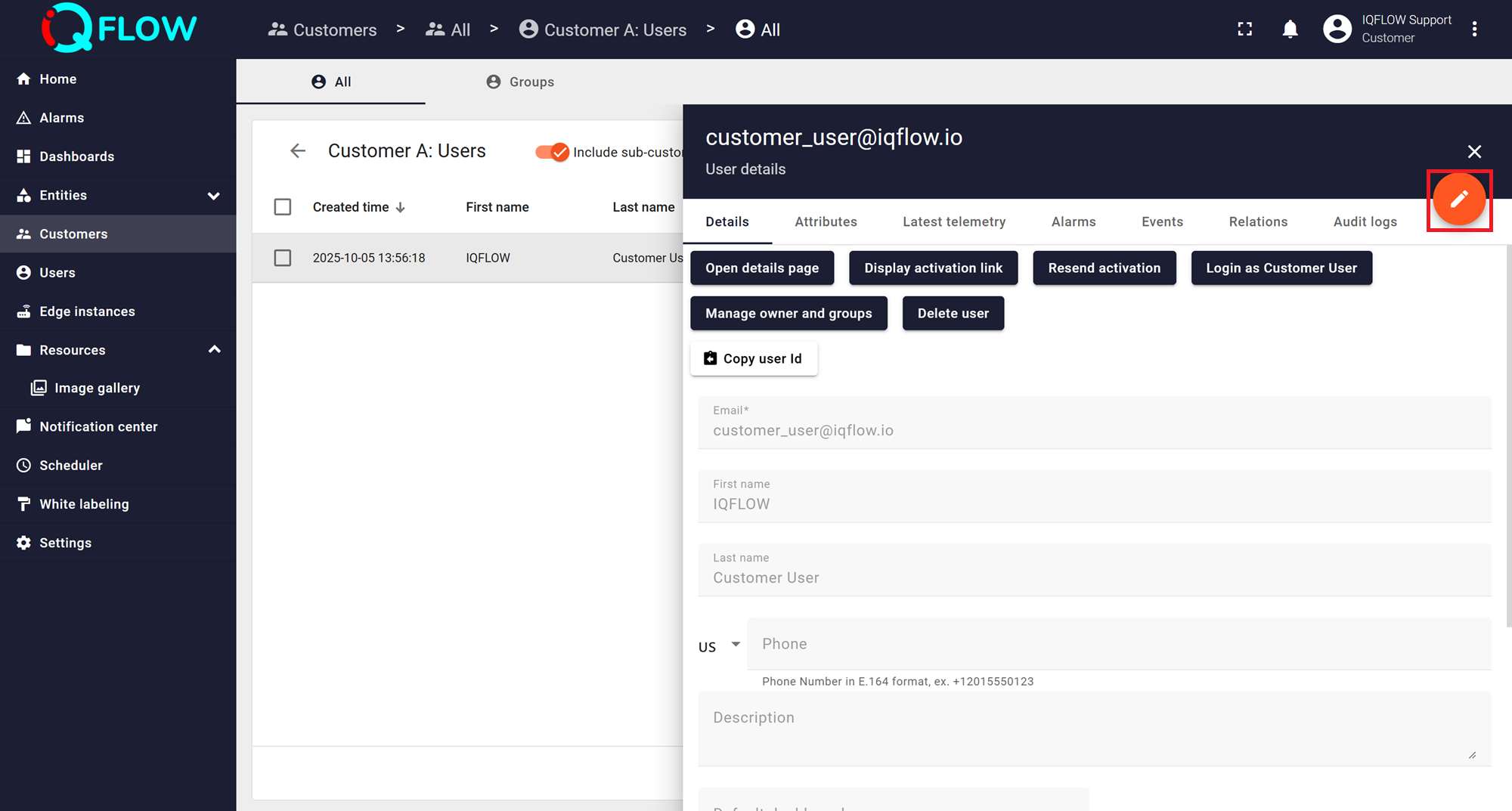This screenshot has width=1512, height=811.
Task: Go to Scheduler in sidebar
Action: pos(70,465)
